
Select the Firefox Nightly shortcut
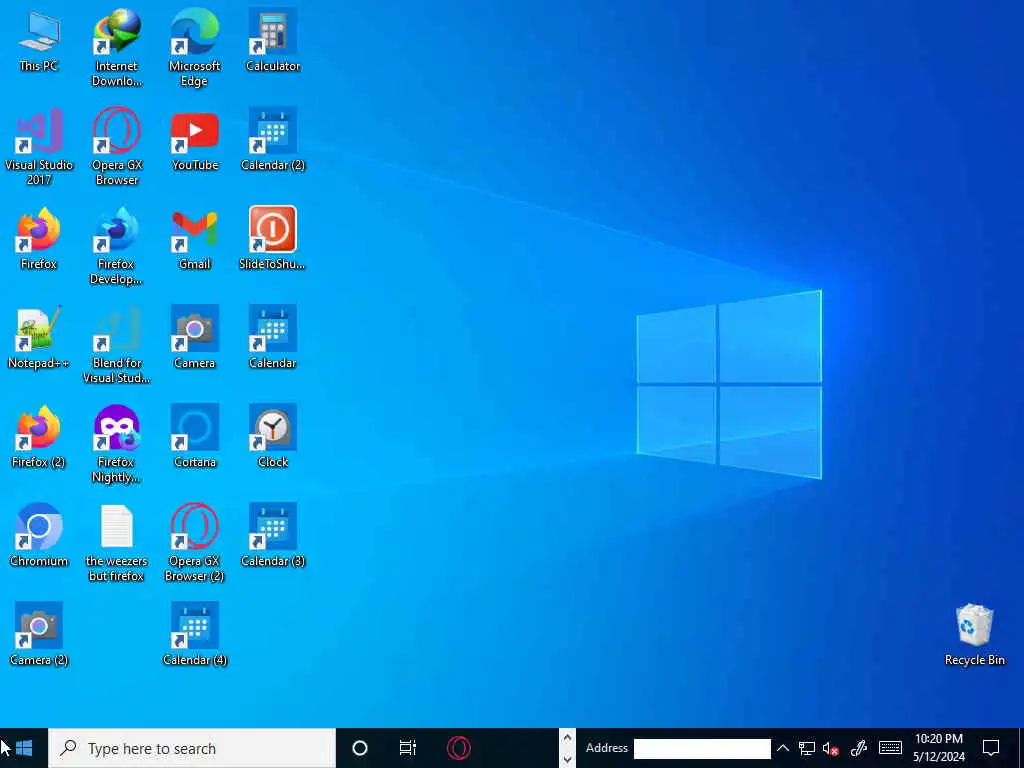pyautogui.click(x=116, y=444)
